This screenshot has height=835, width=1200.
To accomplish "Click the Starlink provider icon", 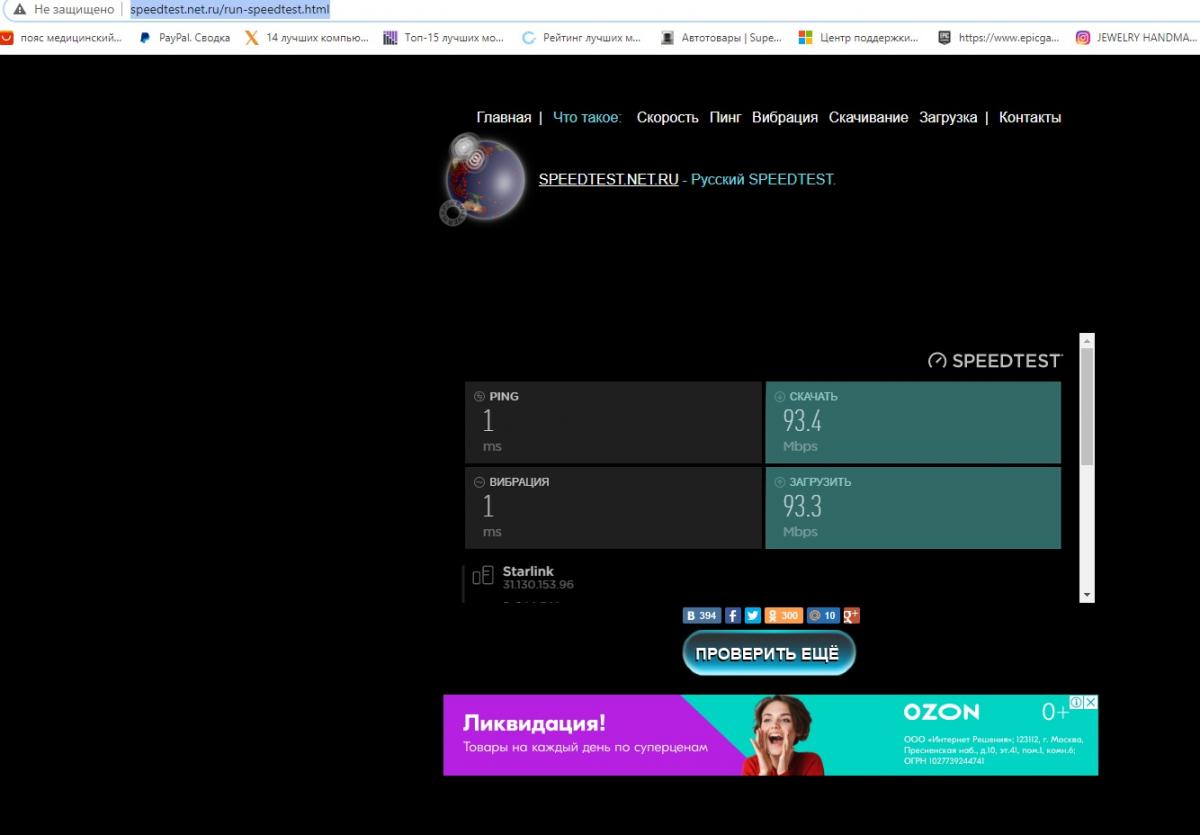I will (x=483, y=575).
